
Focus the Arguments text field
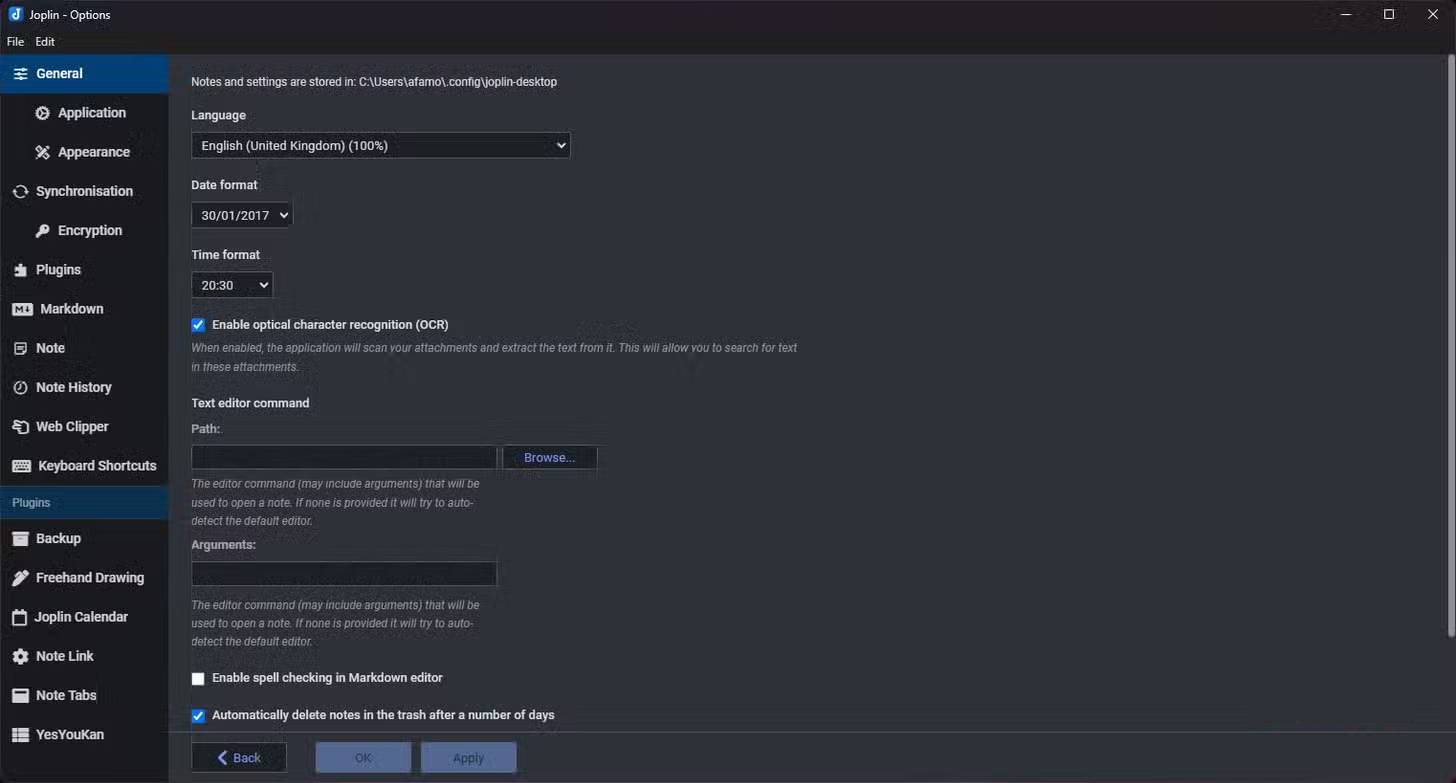coord(344,574)
